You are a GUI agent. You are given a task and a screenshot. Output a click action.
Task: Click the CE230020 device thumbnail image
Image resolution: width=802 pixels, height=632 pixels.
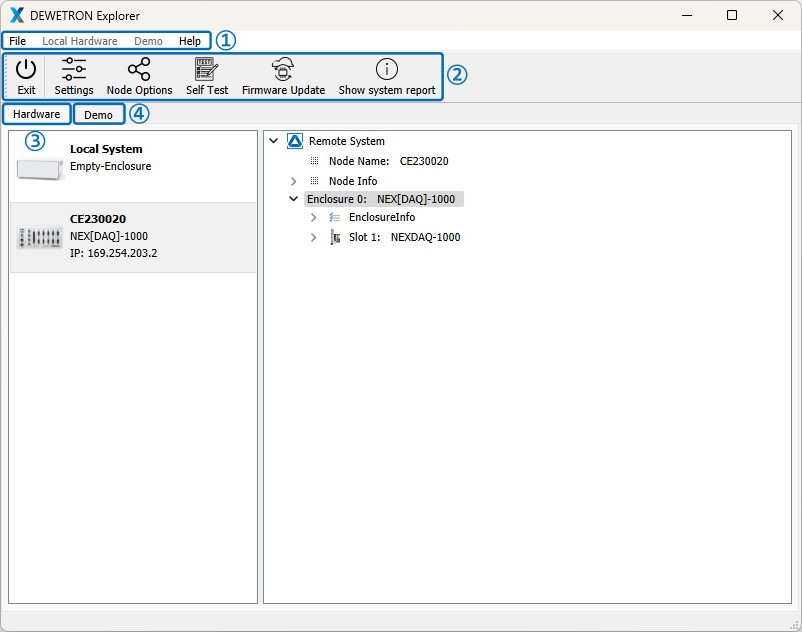(40, 237)
